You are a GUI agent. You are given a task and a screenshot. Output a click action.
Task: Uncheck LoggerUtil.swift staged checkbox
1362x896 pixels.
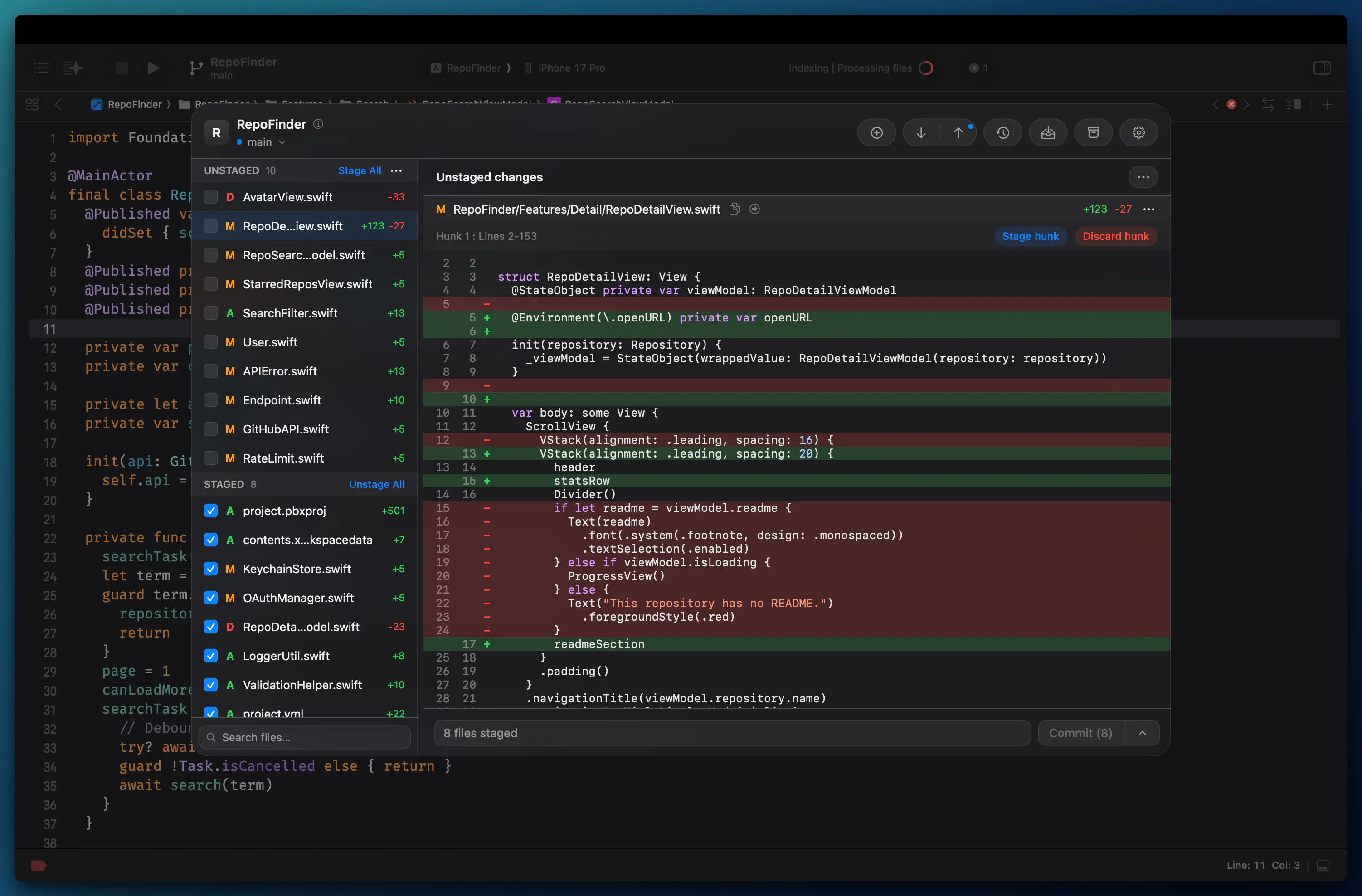pos(210,656)
